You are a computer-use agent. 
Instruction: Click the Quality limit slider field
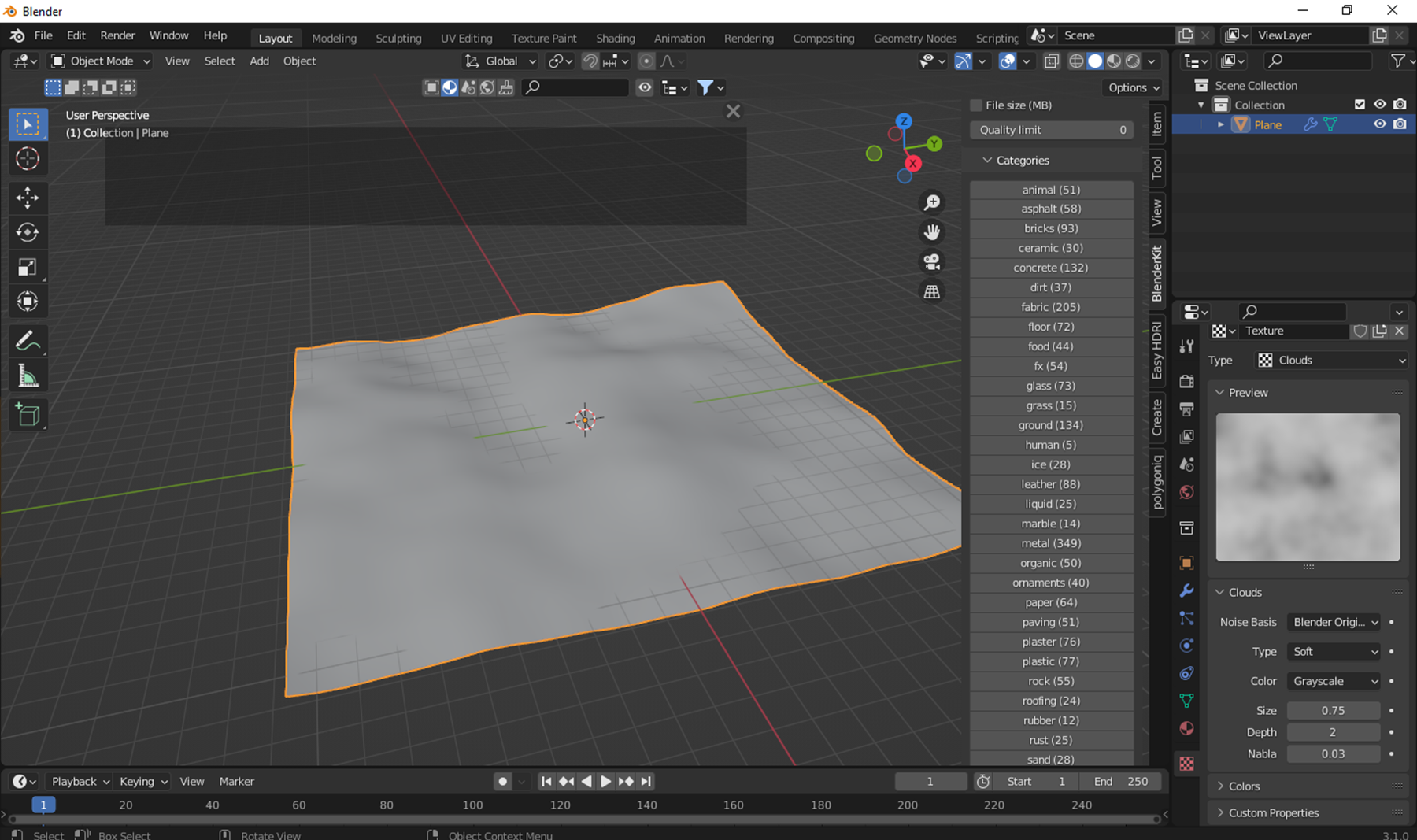pos(1052,130)
